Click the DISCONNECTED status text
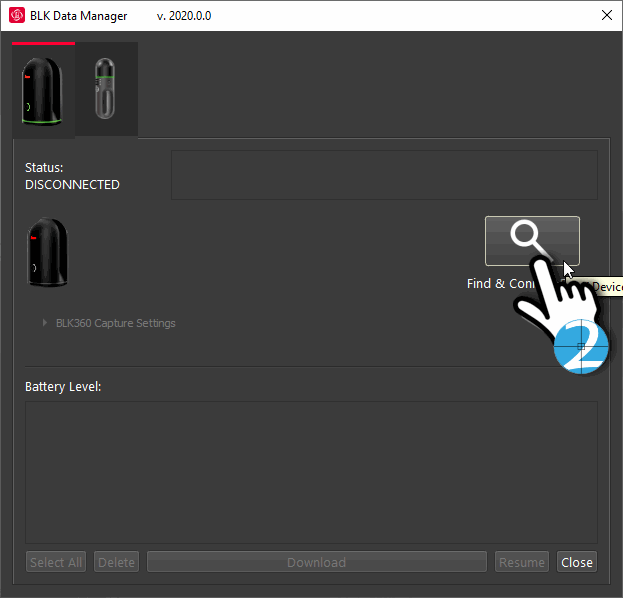The image size is (623, 598). tap(72, 185)
